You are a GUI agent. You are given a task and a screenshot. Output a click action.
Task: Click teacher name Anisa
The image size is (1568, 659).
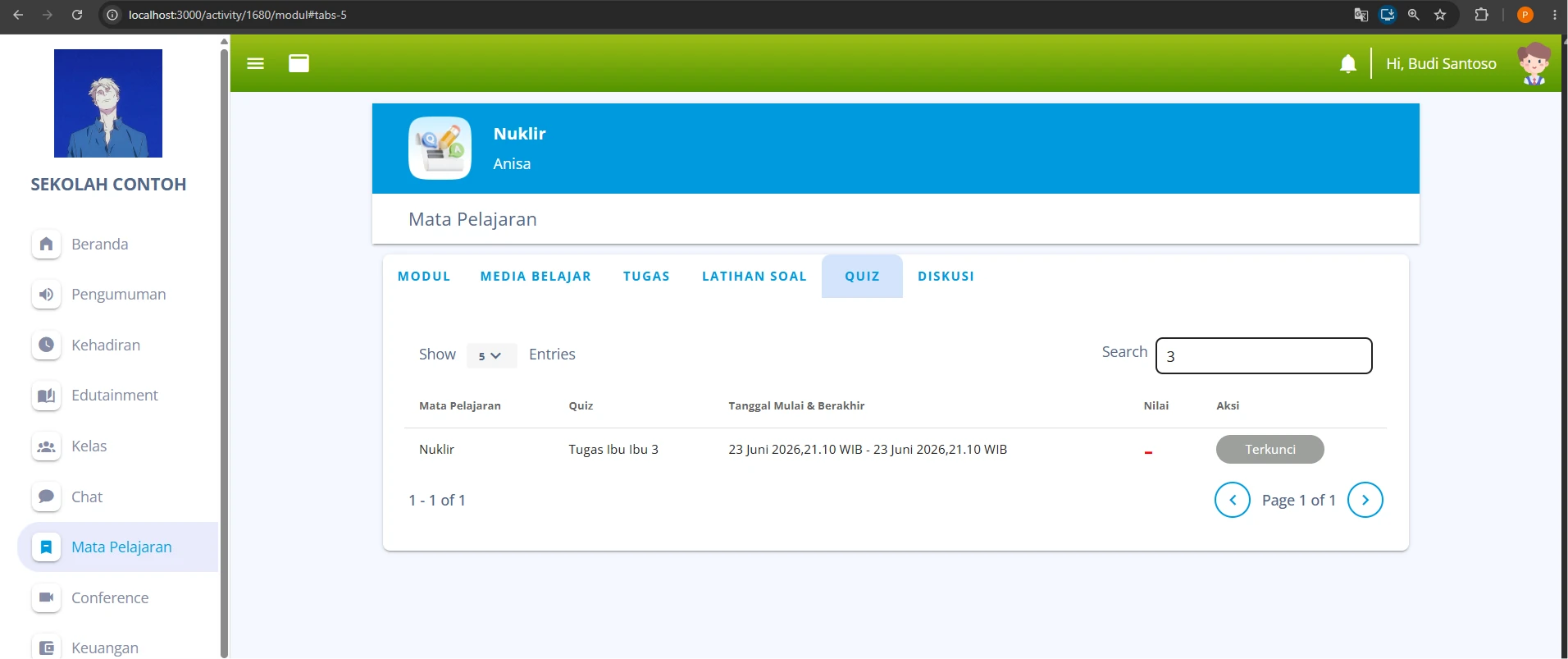(512, 163)
